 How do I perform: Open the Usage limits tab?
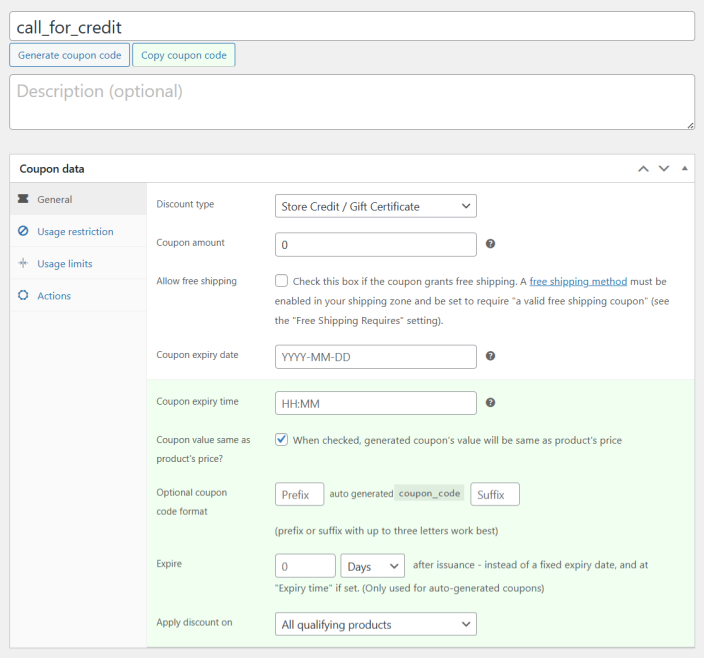point(64,263)
